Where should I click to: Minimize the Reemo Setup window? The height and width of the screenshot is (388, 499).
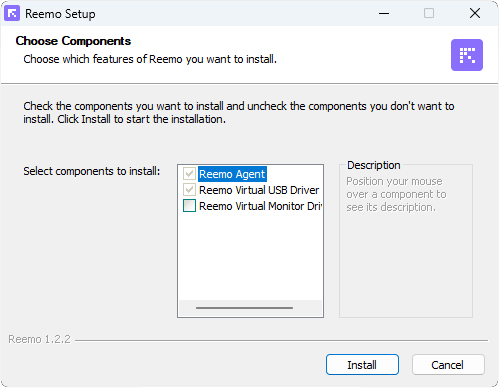click(384, 13)
